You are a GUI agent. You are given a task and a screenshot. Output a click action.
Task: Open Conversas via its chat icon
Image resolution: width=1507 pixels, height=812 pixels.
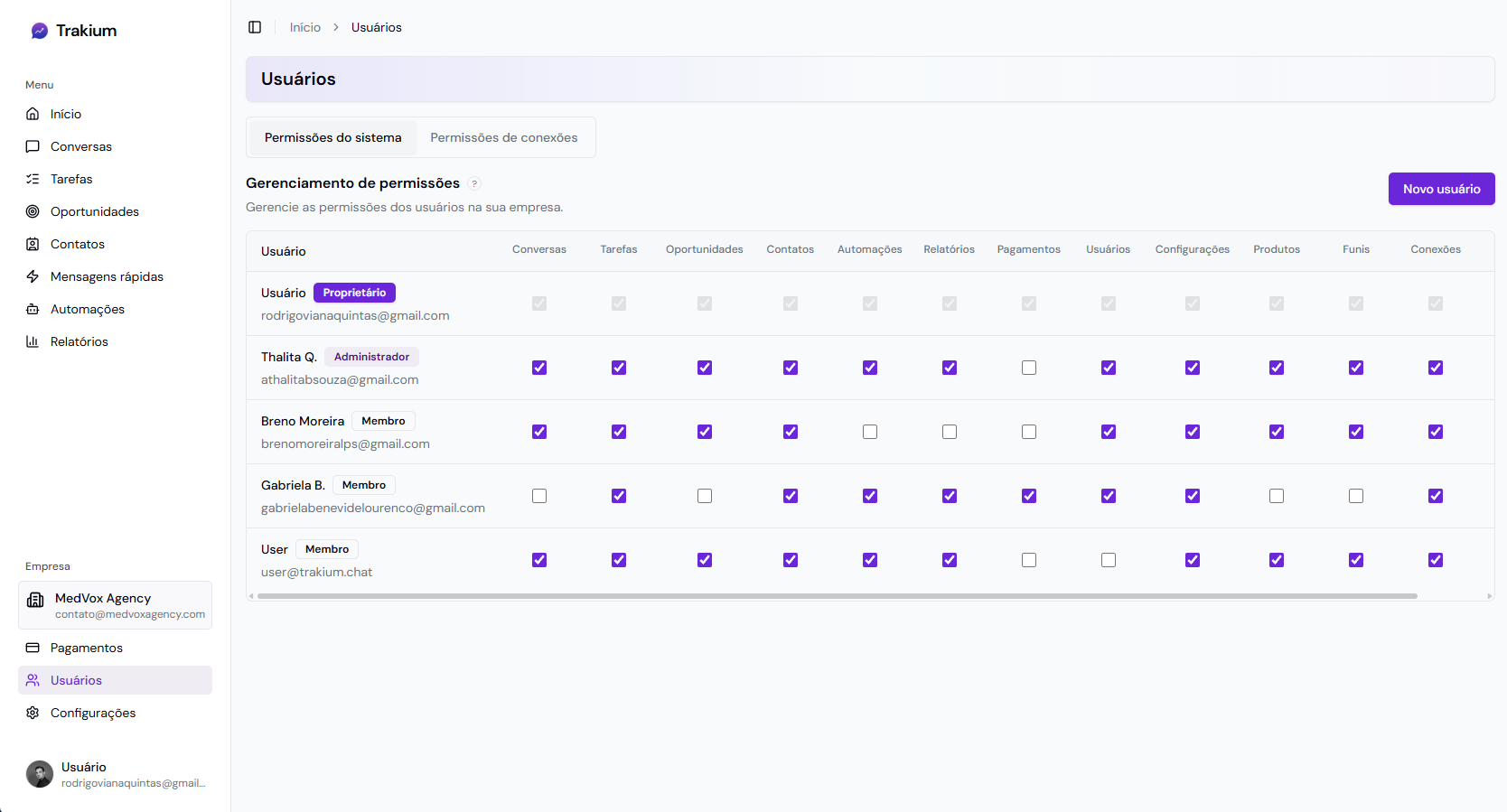33,146
